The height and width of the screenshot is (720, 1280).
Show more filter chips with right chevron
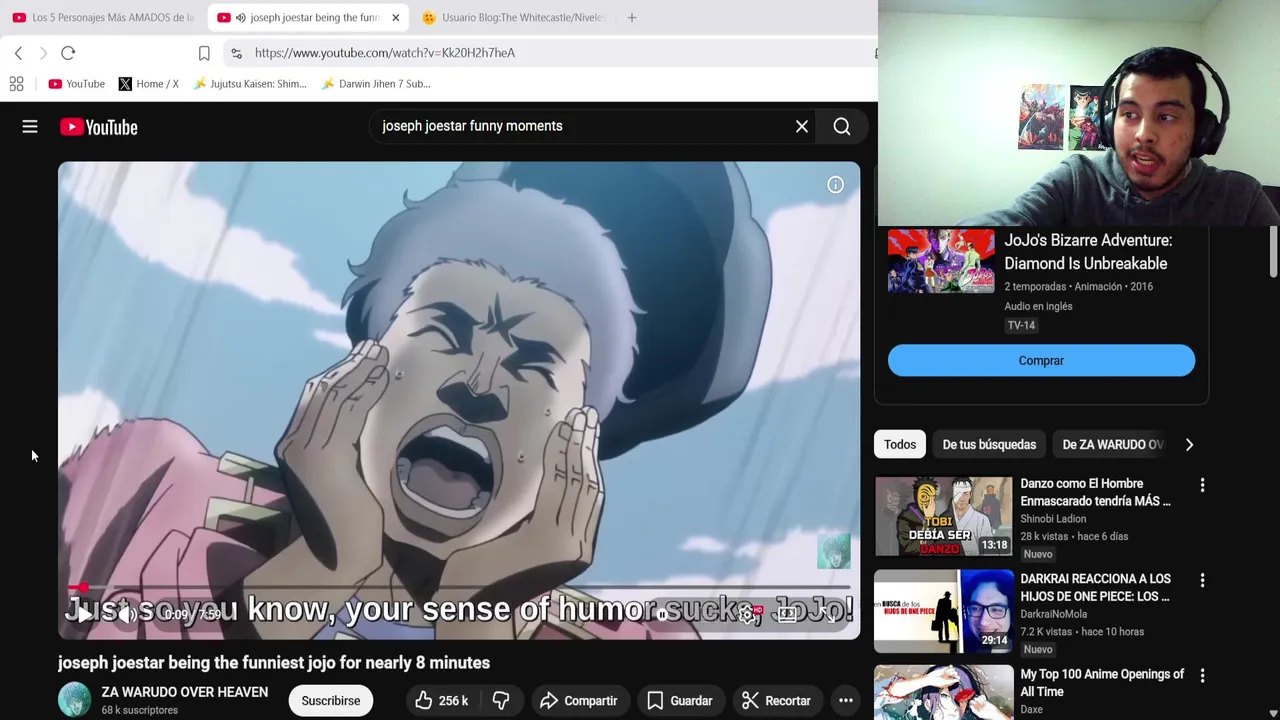pyautogui.click(x=1189, y=445)
